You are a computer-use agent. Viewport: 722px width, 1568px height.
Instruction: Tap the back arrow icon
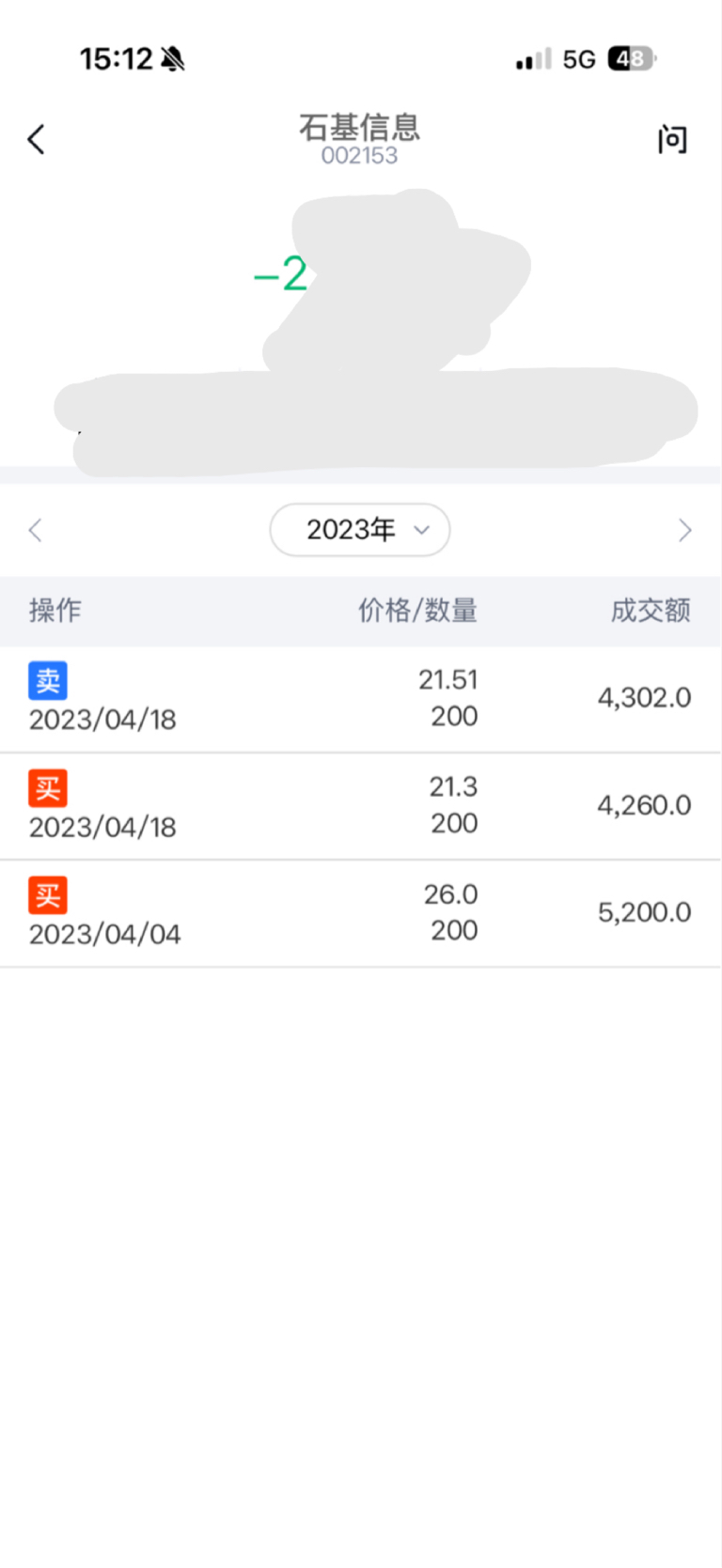(x=37, y=140)
